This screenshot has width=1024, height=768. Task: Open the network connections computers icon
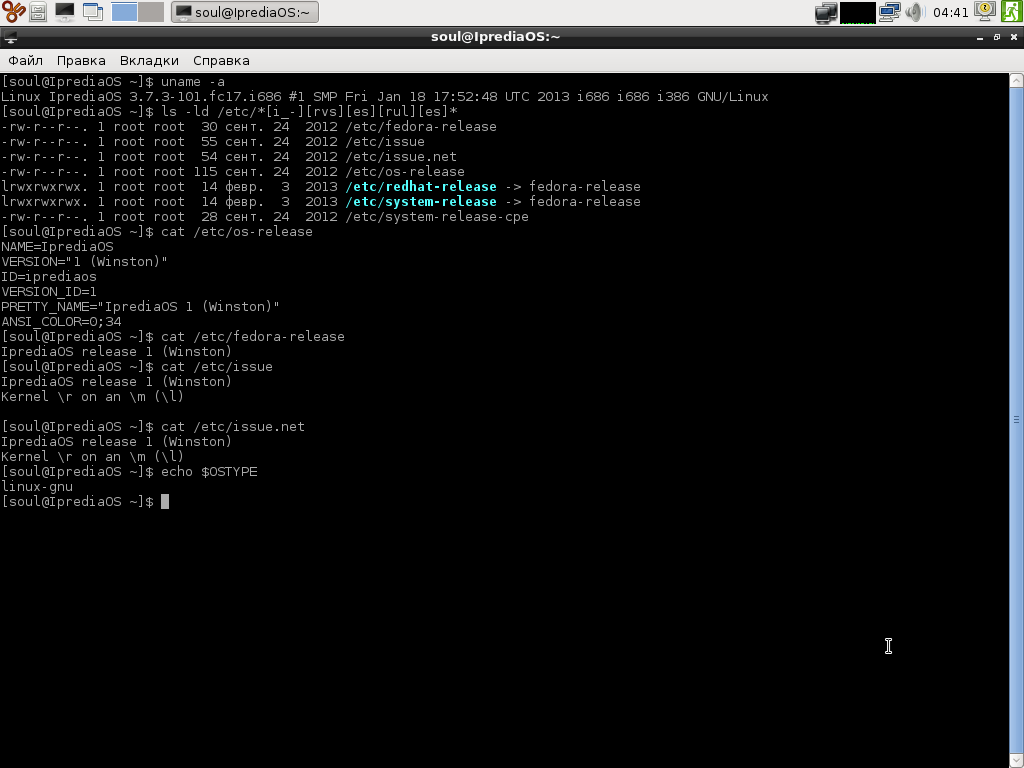889,12
